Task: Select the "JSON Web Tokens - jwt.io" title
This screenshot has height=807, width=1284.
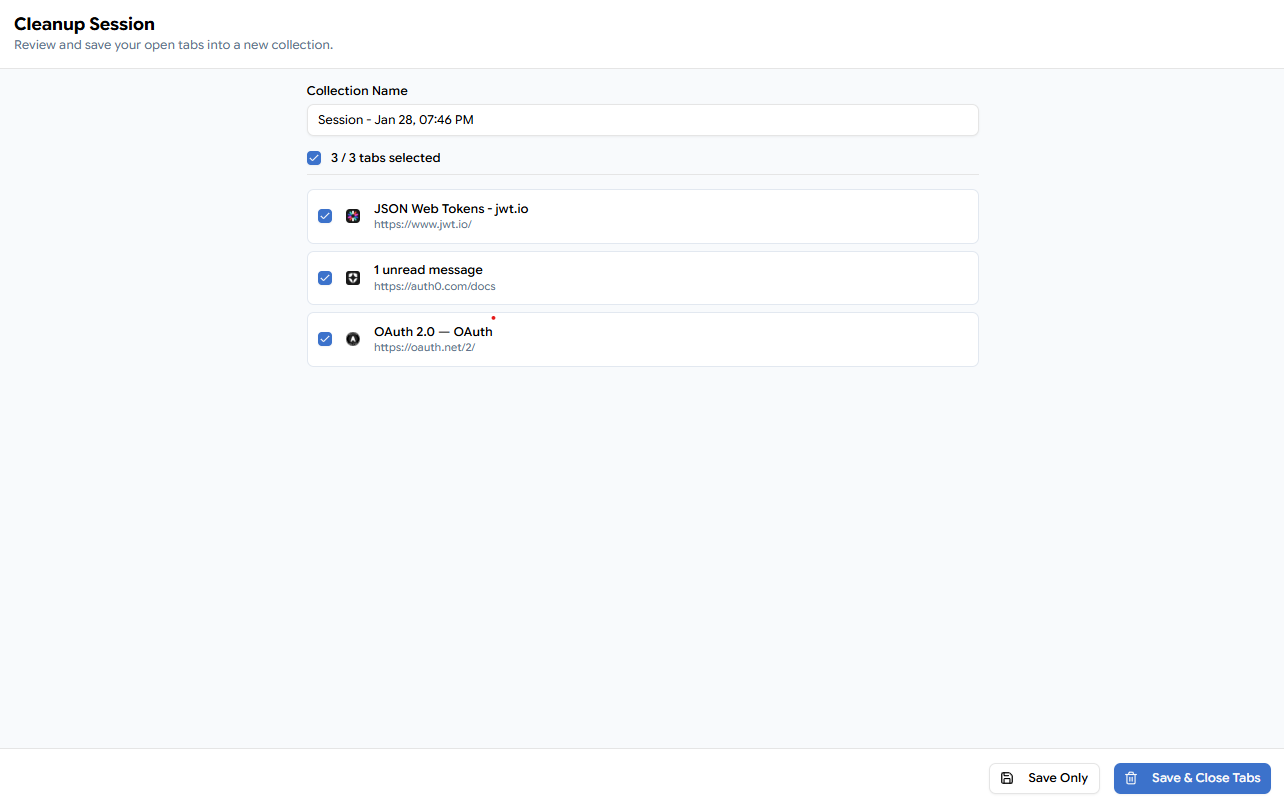Action: (x=451, y=209)
